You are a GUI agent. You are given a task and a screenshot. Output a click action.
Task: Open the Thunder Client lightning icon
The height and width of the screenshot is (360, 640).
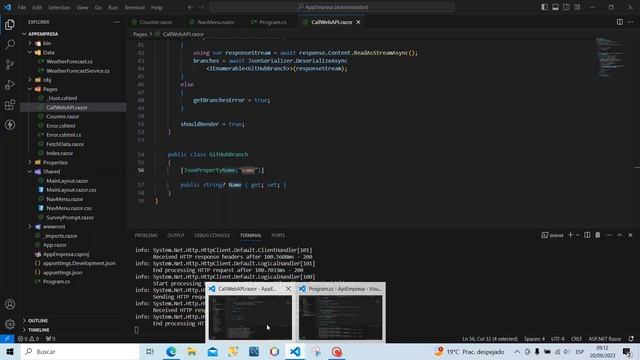point(10,124)
